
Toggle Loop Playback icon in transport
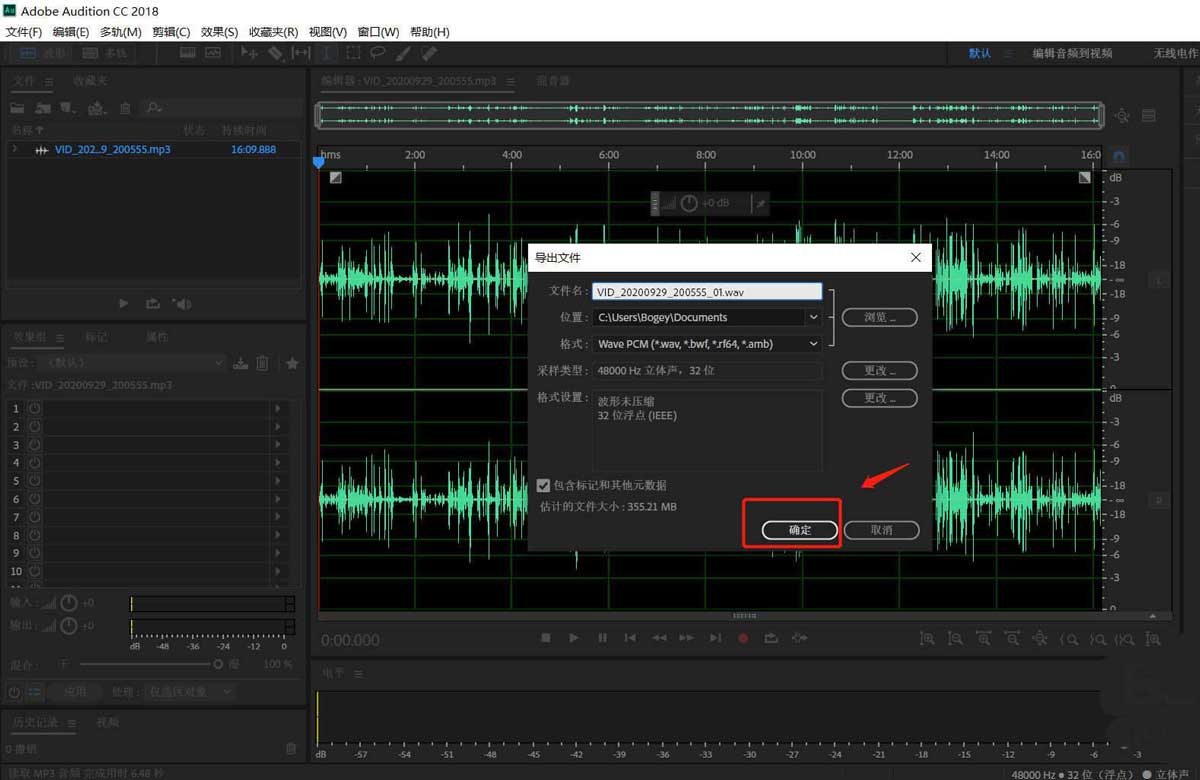coord(771,638)
